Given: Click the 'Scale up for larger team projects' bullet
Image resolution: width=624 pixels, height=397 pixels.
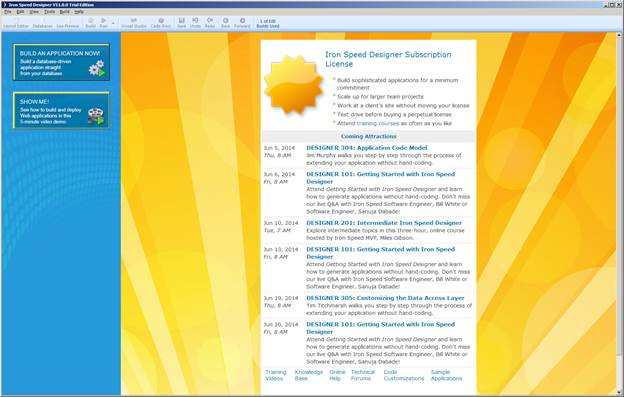Looking at the screenshot, I should point(380,97).
